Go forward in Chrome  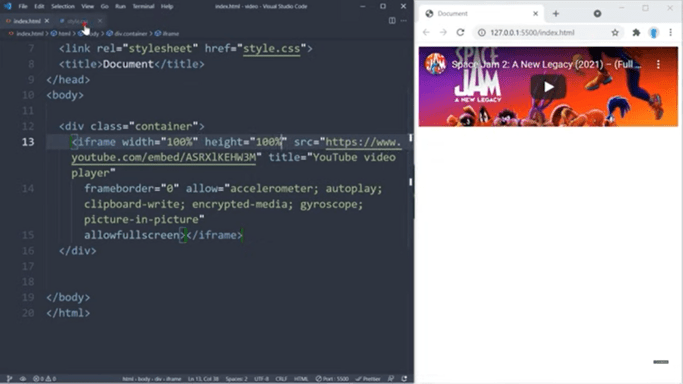pos(443,32)
